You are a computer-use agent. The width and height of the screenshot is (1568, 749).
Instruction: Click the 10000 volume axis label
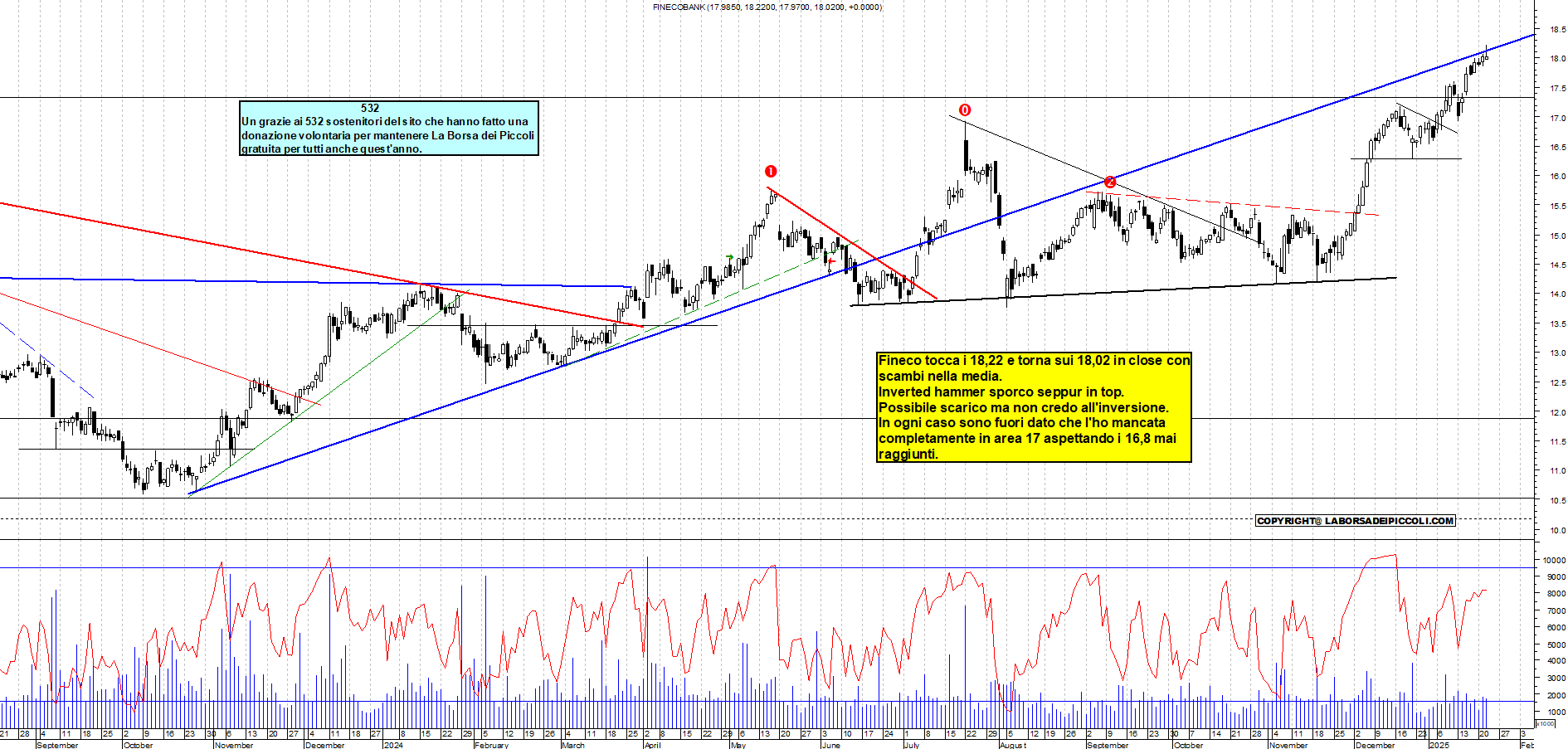coord(1554,561)
